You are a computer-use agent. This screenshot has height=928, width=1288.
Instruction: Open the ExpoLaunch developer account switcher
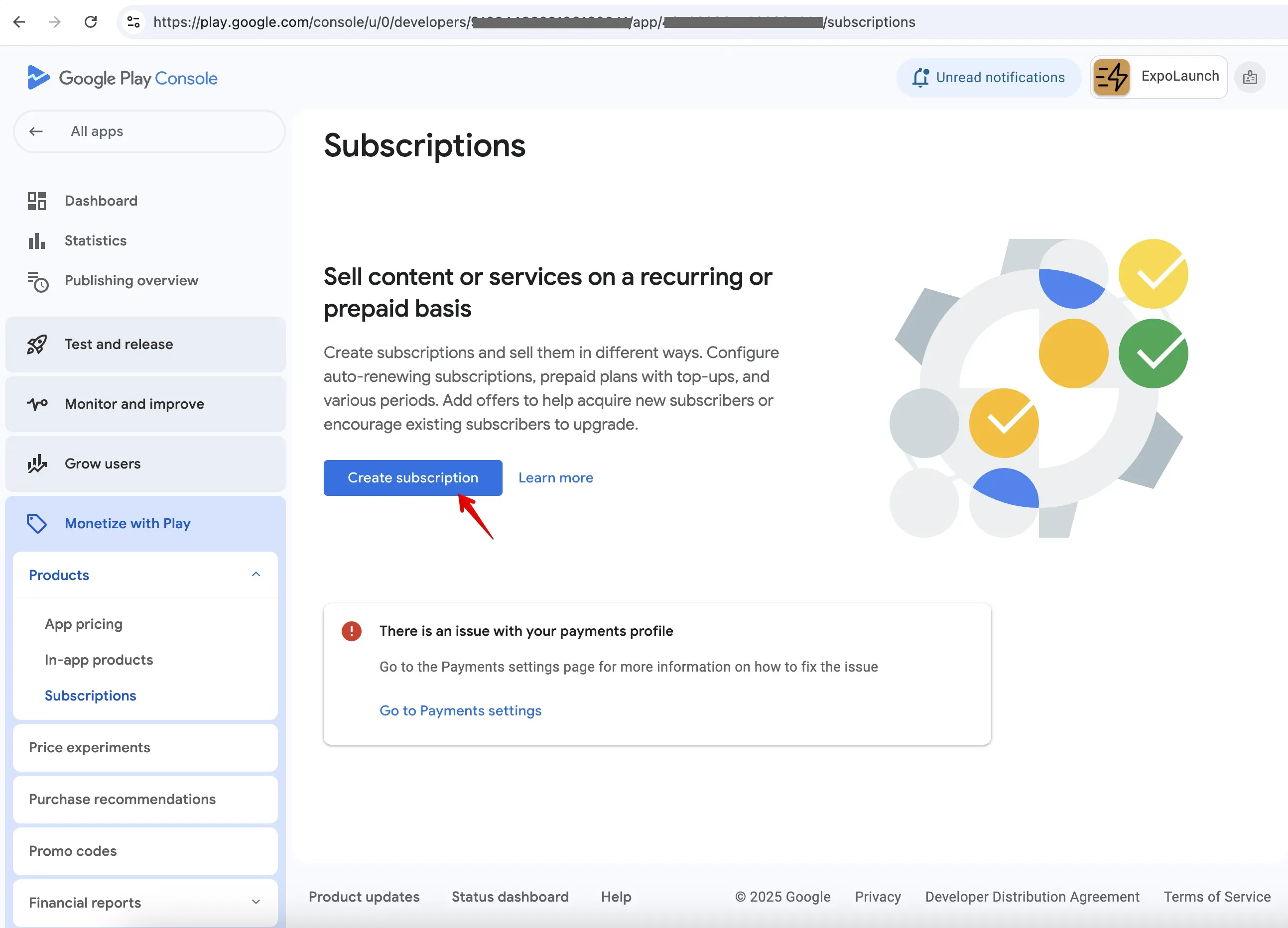click(x=1159, y=77)
